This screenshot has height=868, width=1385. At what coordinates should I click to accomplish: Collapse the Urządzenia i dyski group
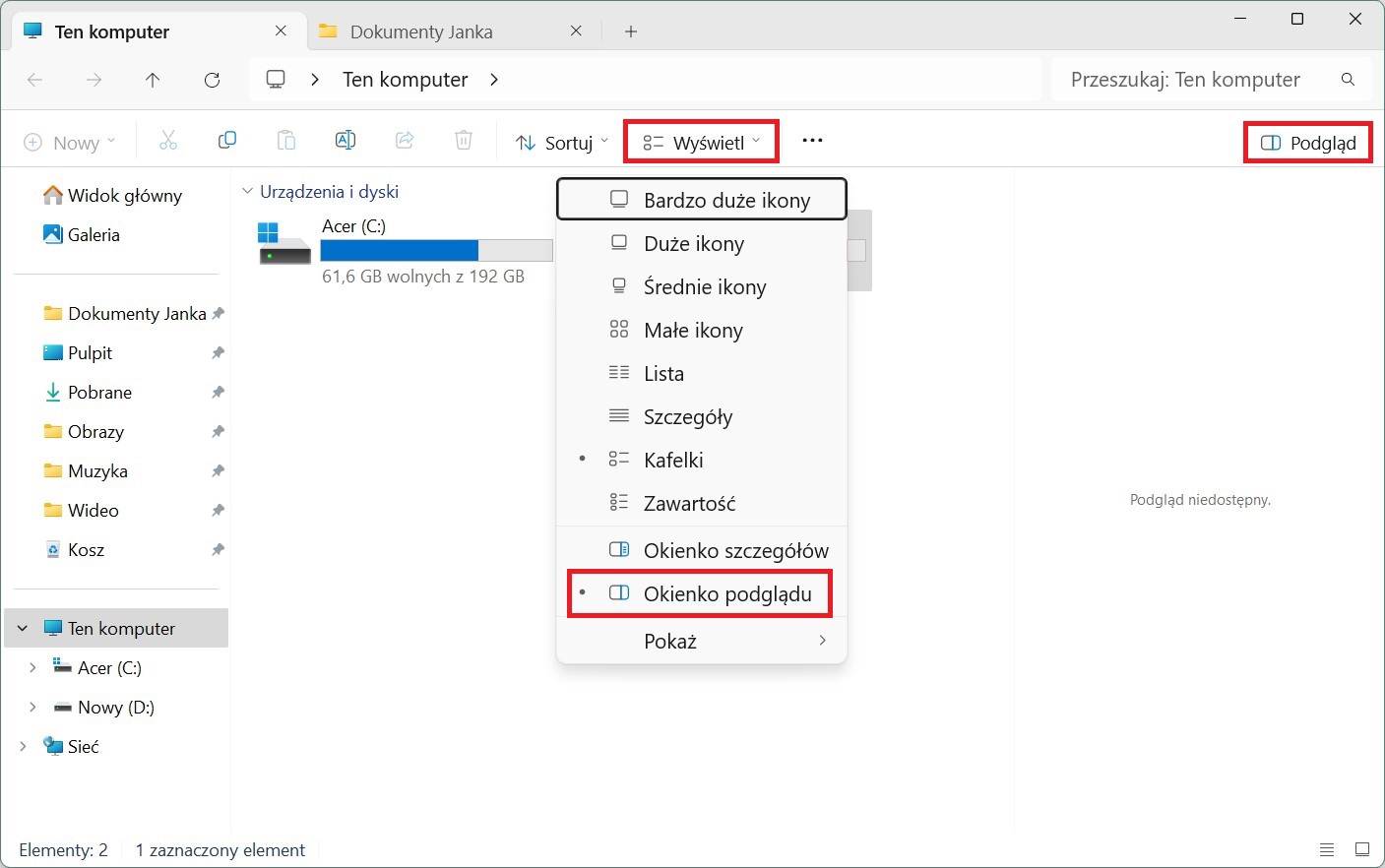coord(247,192)
